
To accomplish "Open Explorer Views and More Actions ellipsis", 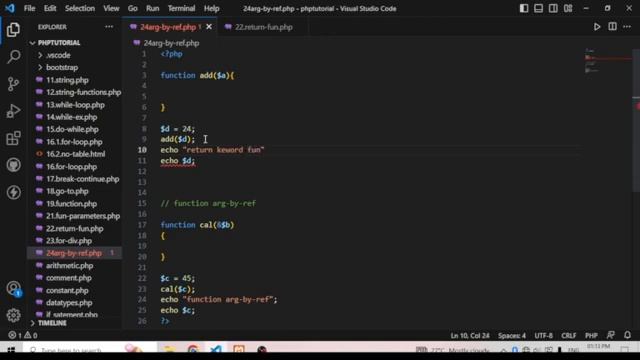I will pyautogui.click(x=109, y=27).
